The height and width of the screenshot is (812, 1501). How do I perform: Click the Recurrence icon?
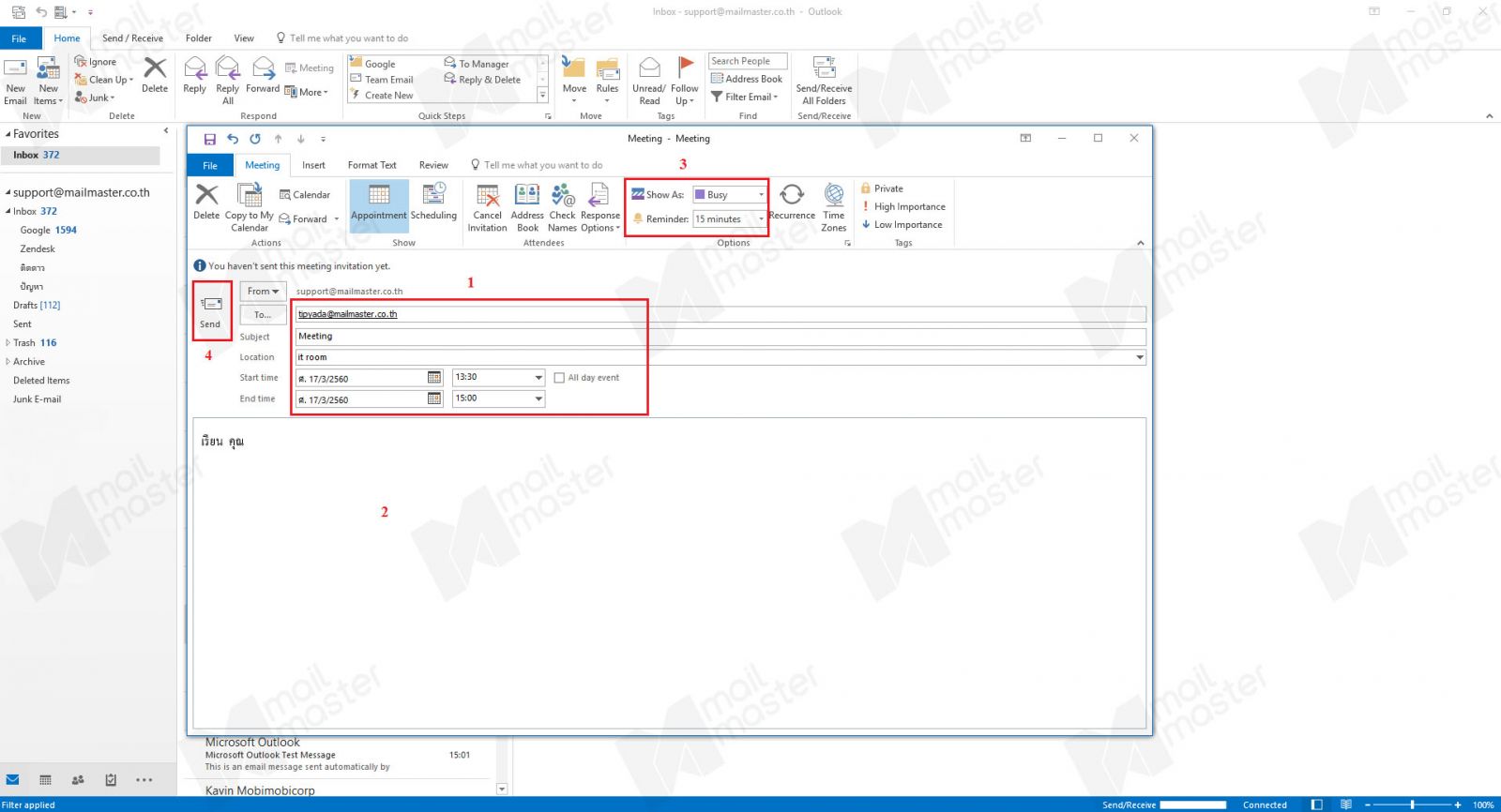[x=792, y=202]
